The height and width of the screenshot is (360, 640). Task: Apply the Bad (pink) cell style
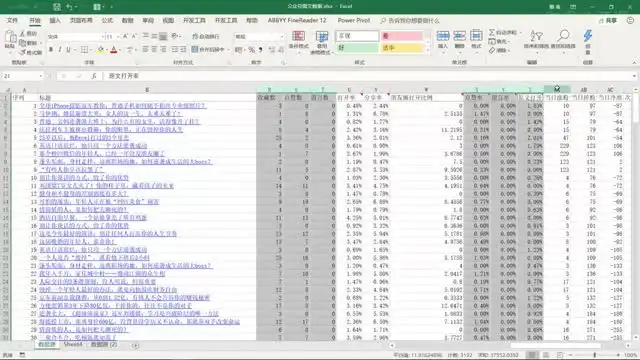402,36
